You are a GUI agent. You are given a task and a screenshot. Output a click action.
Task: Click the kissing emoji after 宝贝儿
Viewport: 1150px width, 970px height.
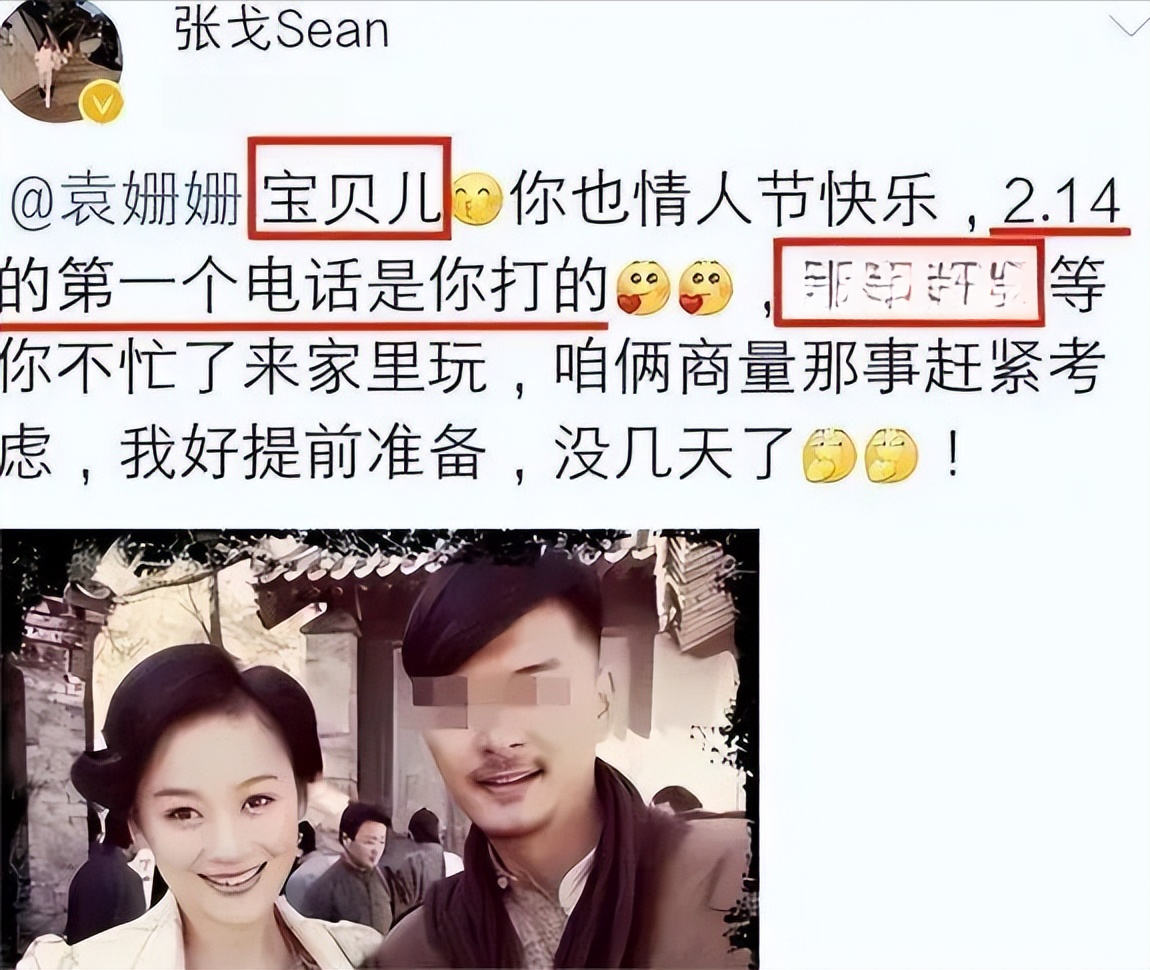(x=478, y=199)
